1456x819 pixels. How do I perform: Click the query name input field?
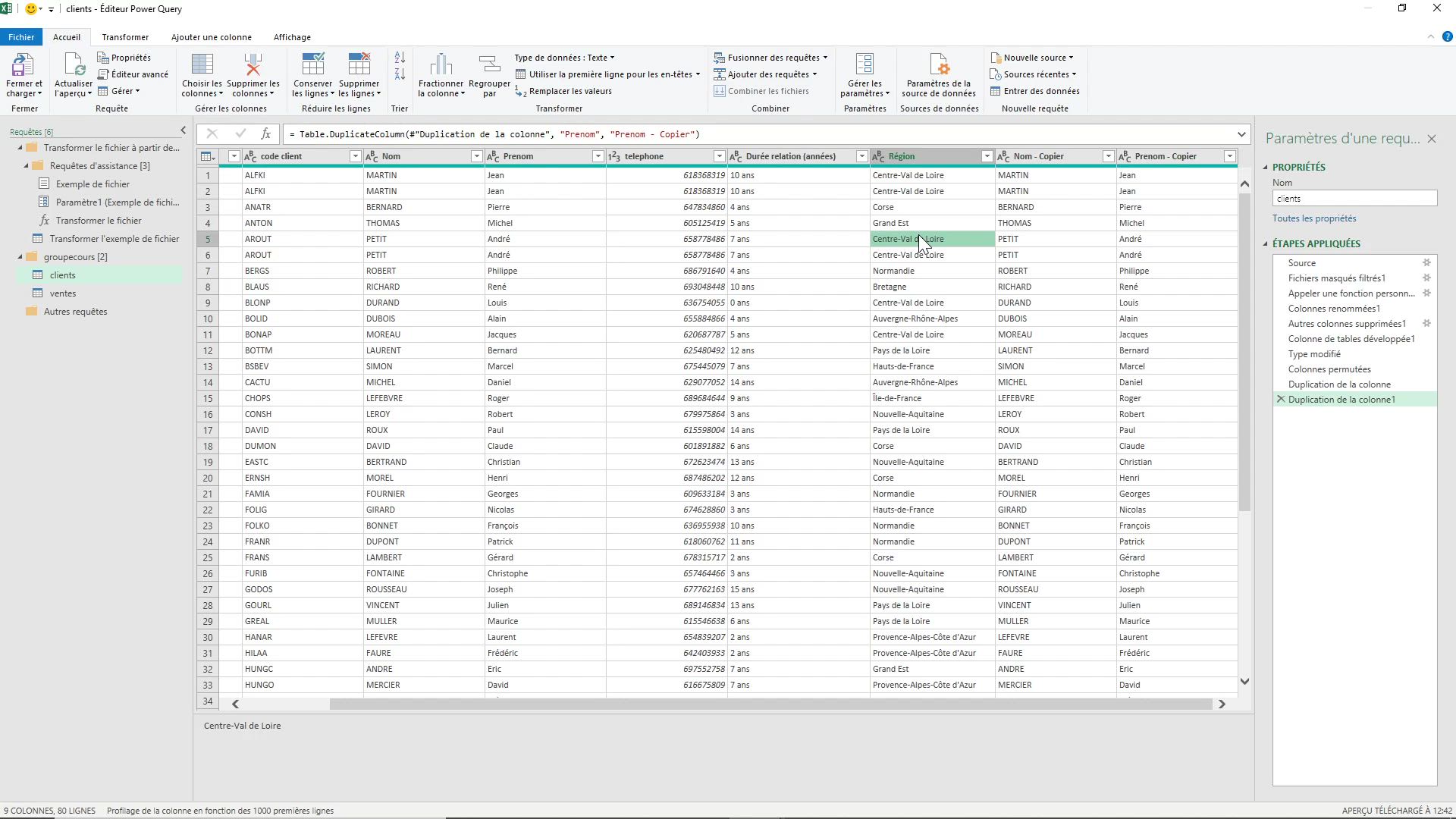(1354, 199)
